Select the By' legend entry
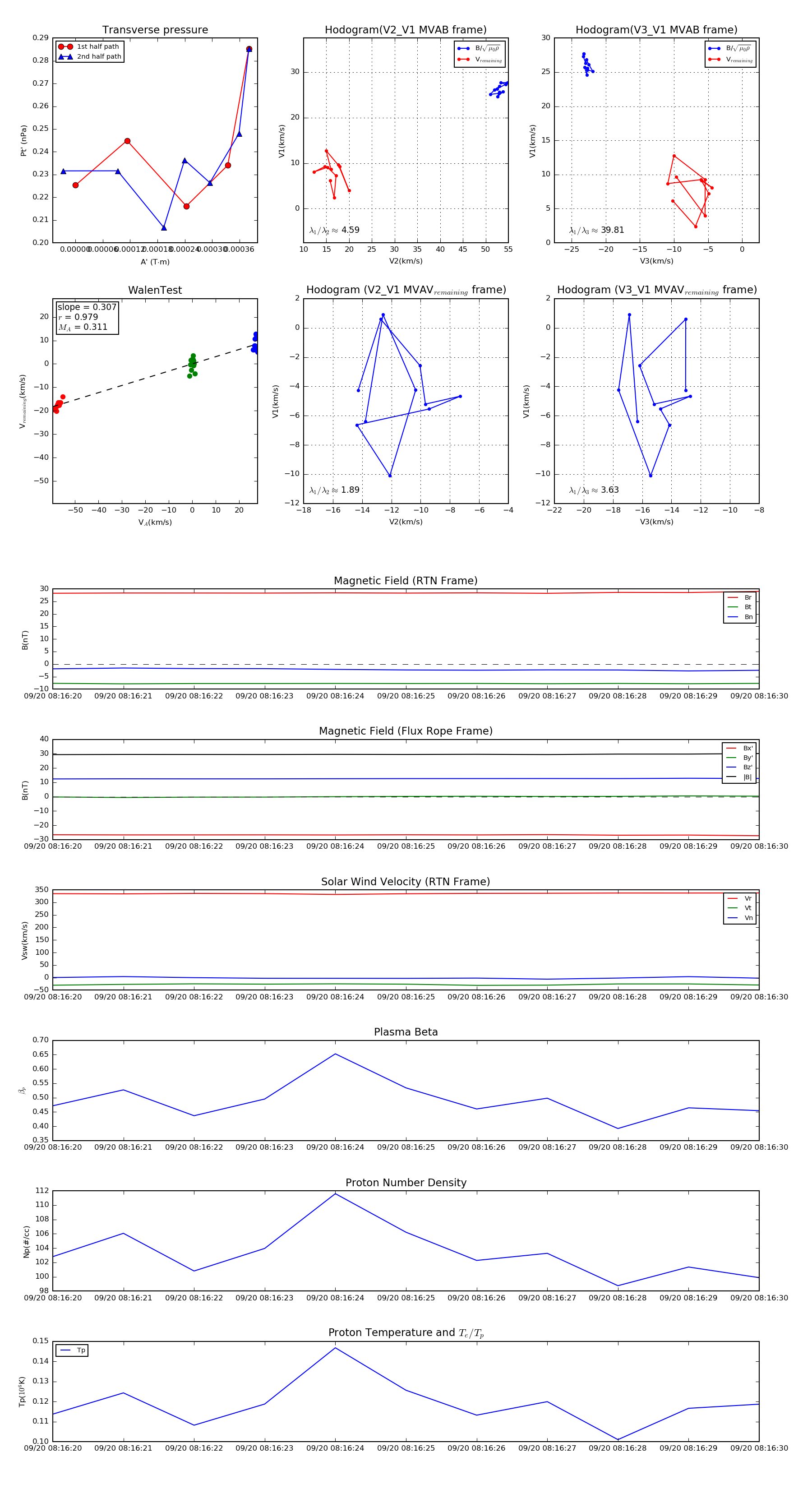This screenshot has width=812, height=1489. pyautogui.click(x=739, y=758)
